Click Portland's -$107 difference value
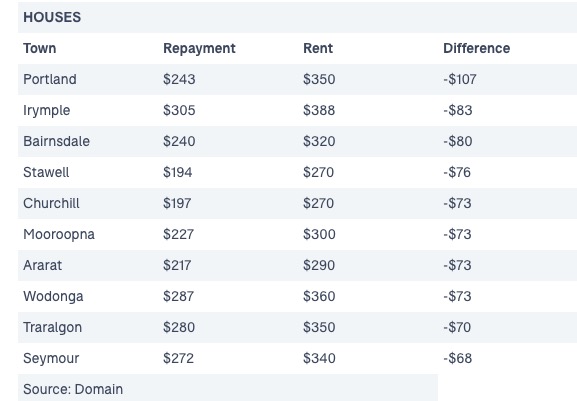577x401 pixels. pos(460,79)
